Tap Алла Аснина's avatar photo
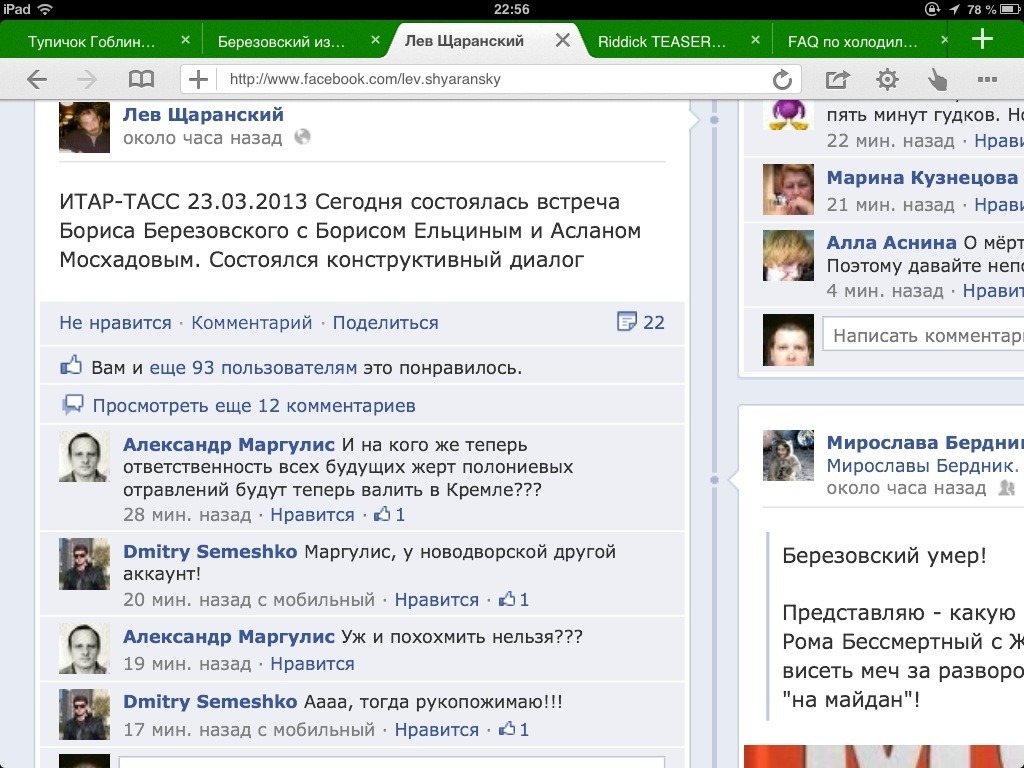This screenshot has height=768, width=1024. (x=788, y=255)
